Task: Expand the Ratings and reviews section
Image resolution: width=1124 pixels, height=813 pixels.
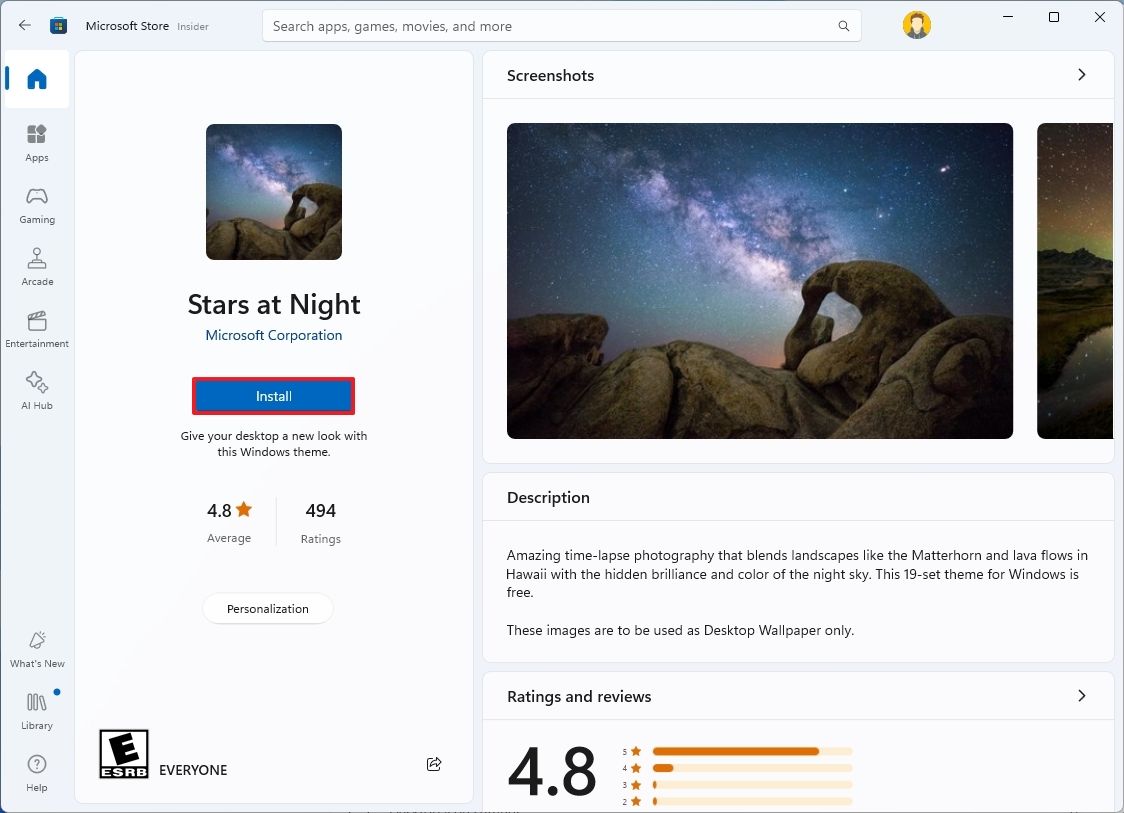Action: coord(1081,696)
